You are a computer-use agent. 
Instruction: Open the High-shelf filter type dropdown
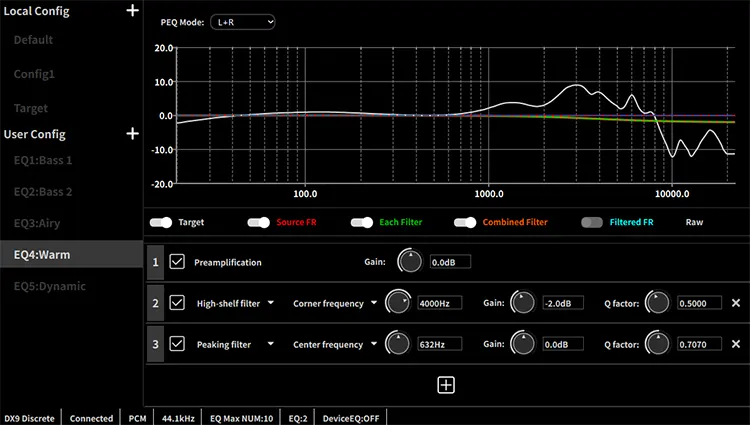pos(235,303)
